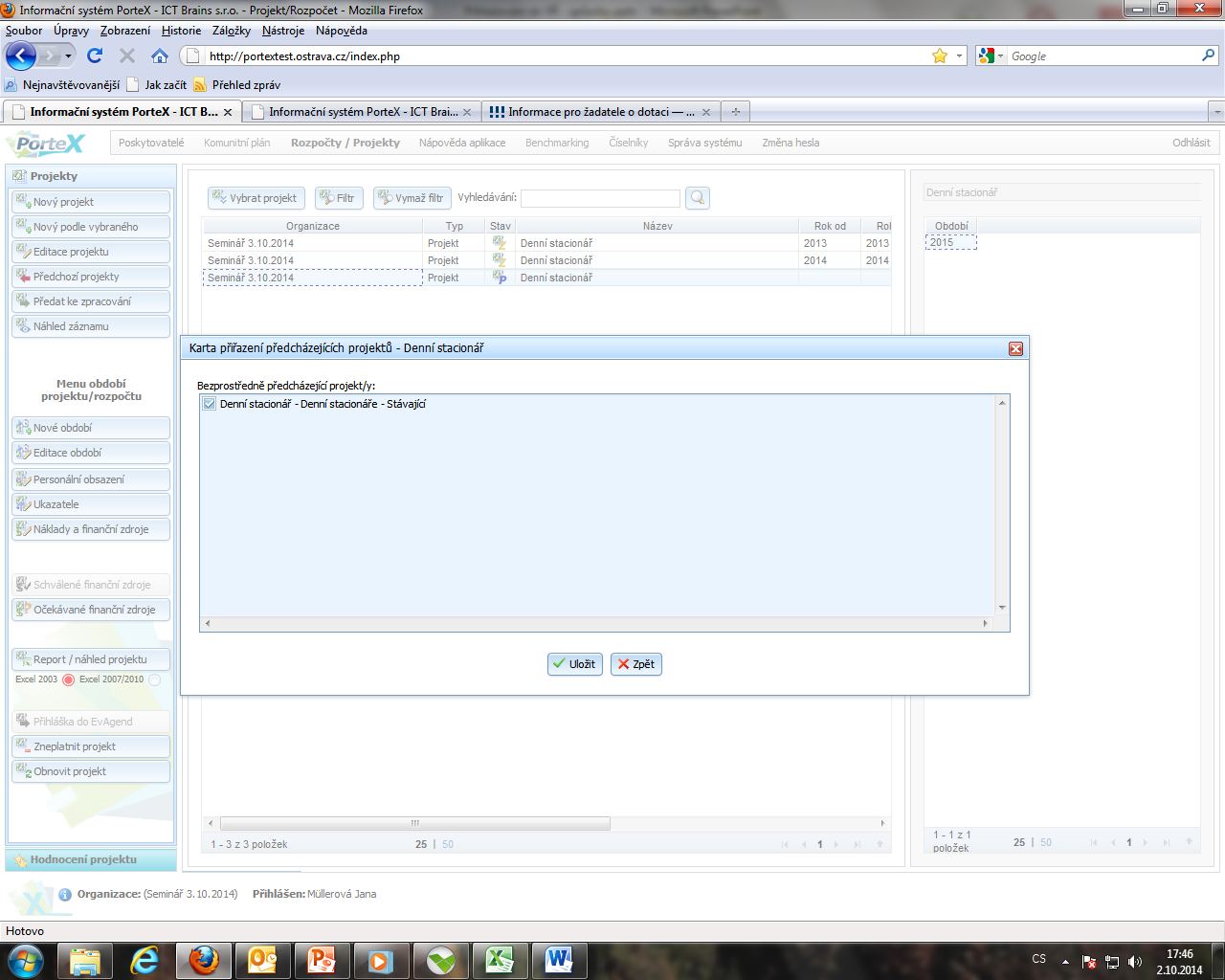Go to last page in projects grid
This screenshot has height=980, width=1225.
point(857,844)
